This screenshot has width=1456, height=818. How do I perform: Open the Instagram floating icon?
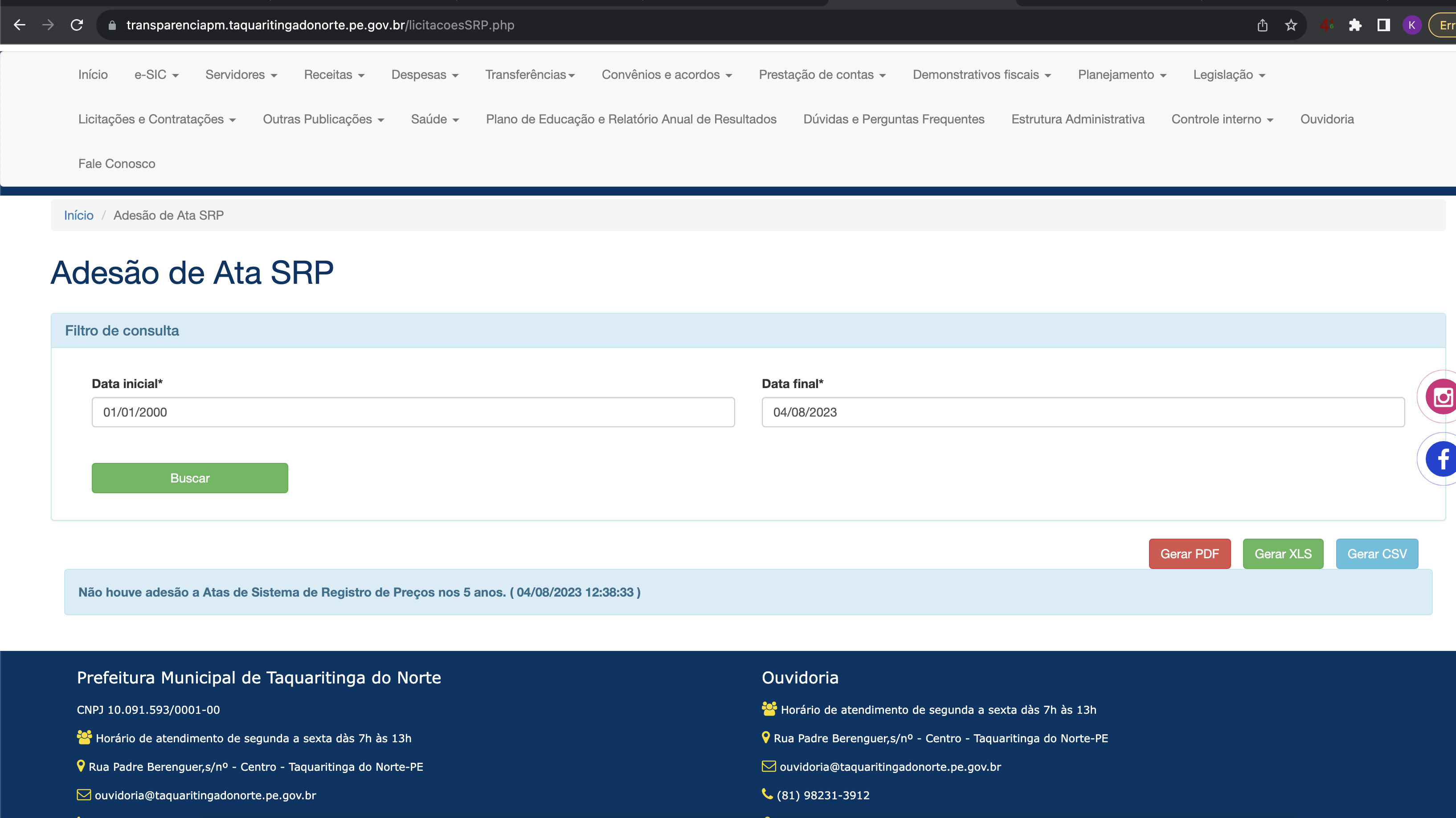(1442, 397)
